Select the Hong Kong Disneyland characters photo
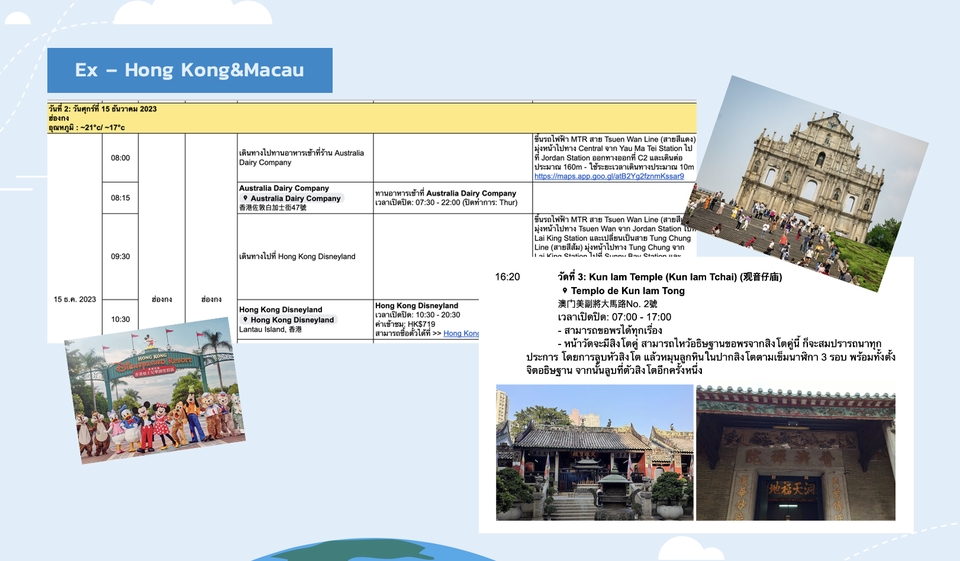 155,390
